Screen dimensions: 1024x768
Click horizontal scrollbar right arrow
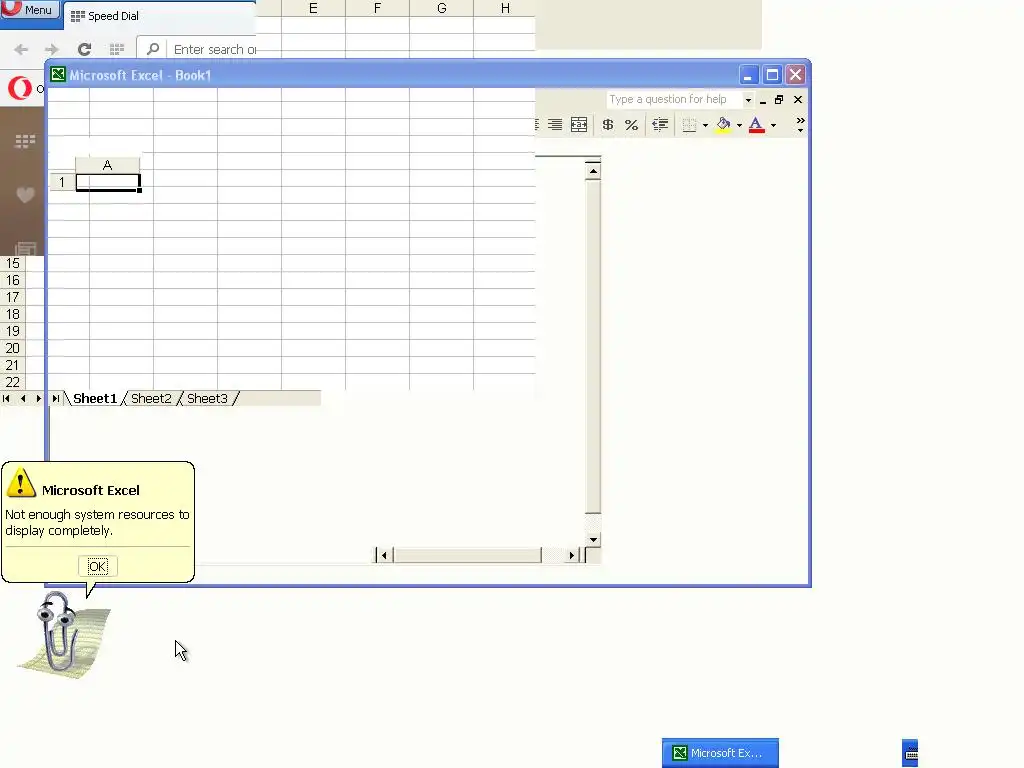coord(571,555)
